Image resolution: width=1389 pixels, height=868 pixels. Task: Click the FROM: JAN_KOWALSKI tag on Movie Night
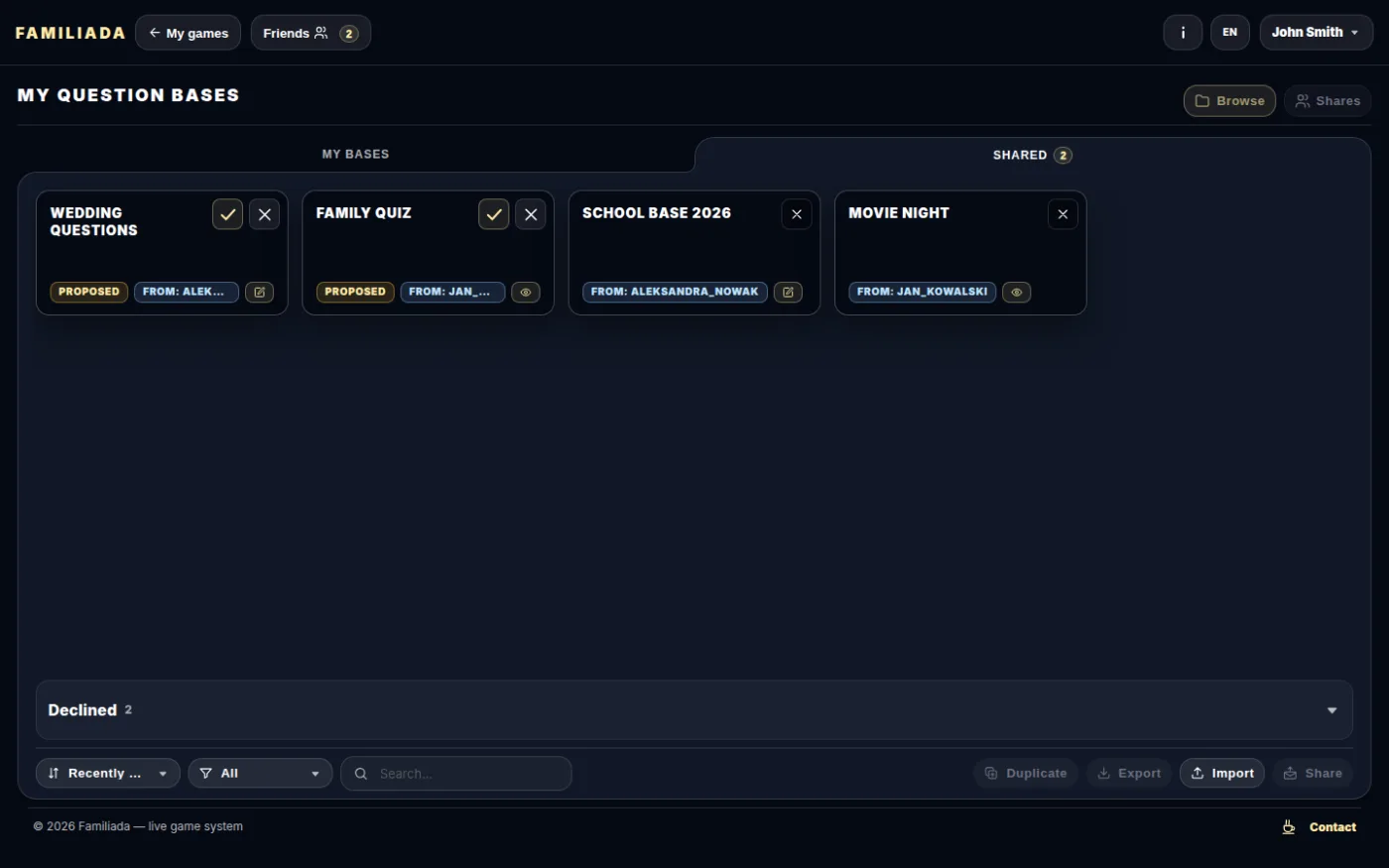pyautogui.click(x=923, y=292)
